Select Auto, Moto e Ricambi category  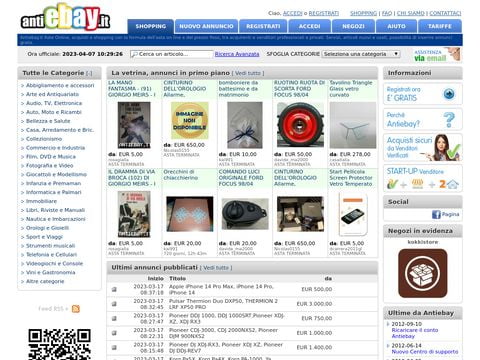[x=54, y=112]
